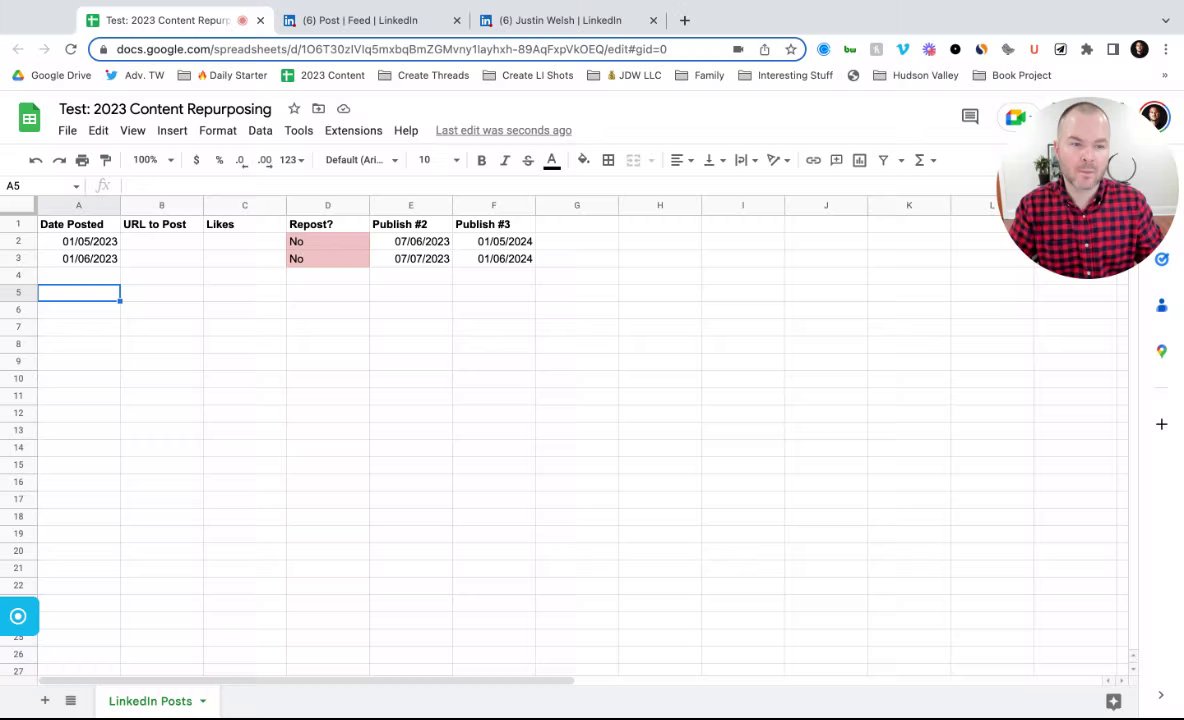Open the Help menu
This screenshot has width=1184, height=720.
405,131
